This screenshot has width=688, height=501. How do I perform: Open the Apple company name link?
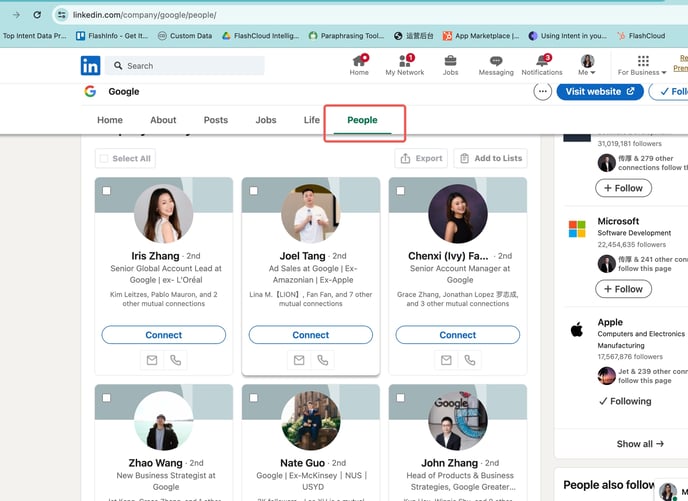(610, 322)
